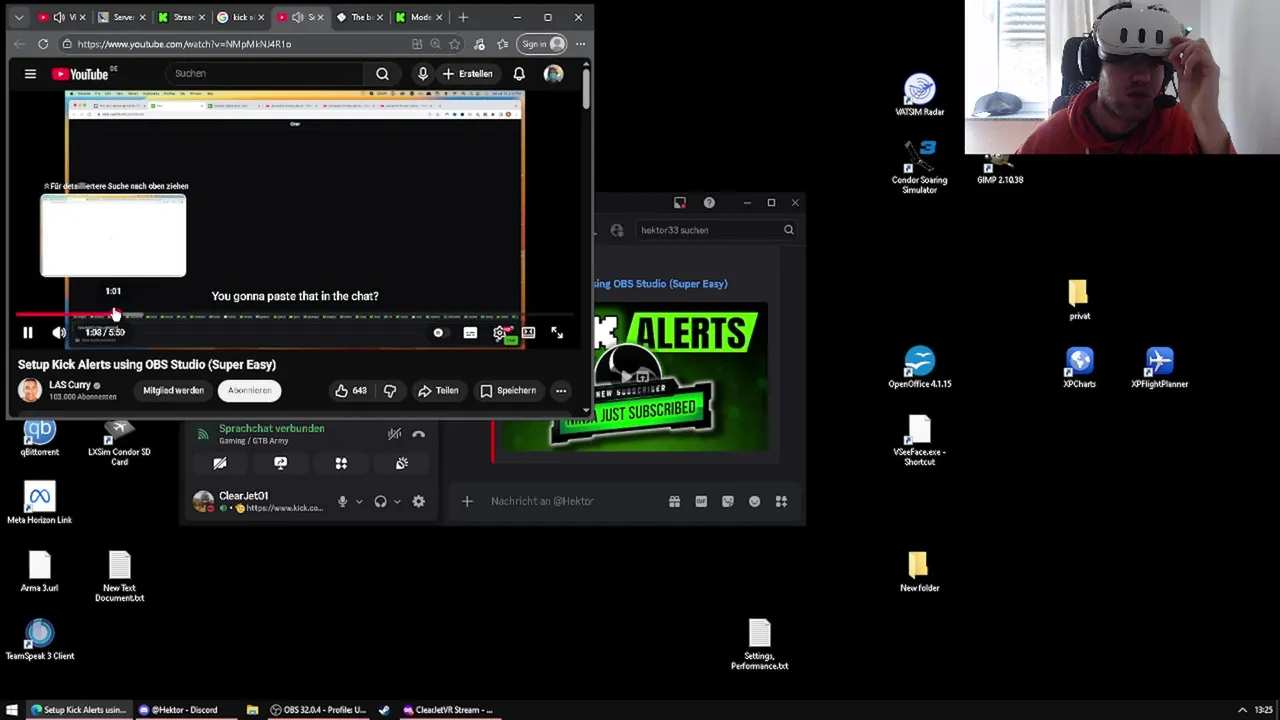The width and height of the screenshot is (1280, 720).
Task: Like the video with 643 likes
Action: (x=351, y=391)
